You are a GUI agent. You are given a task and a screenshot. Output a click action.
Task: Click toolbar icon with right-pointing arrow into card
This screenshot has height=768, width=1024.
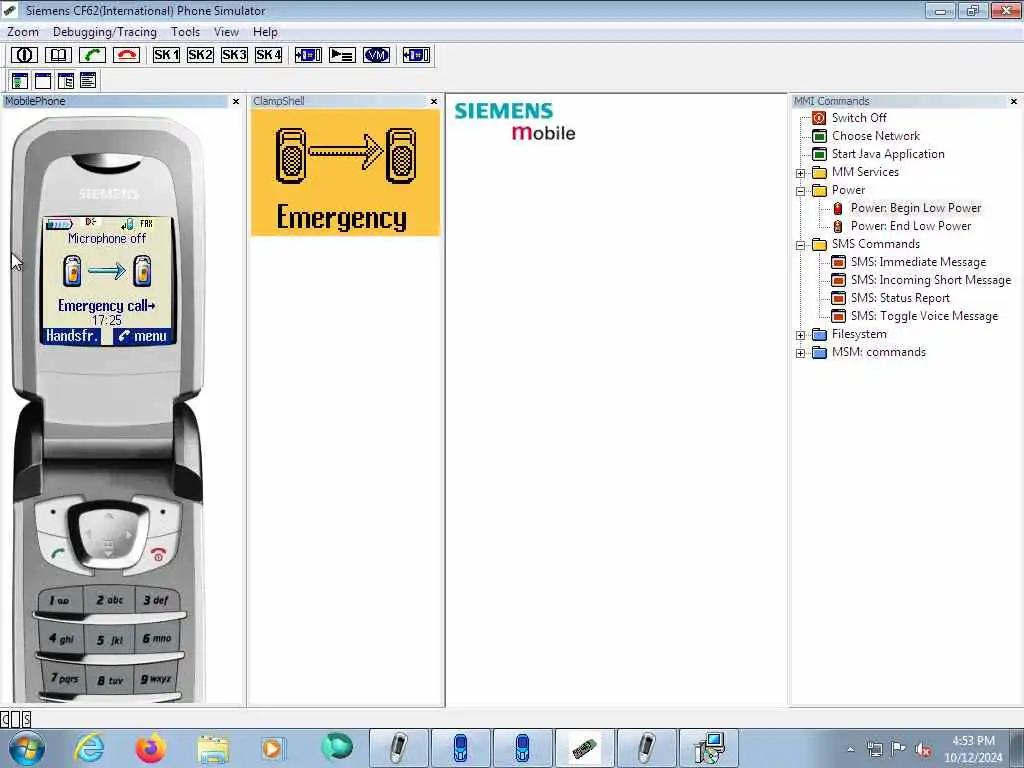pos(308,55)
